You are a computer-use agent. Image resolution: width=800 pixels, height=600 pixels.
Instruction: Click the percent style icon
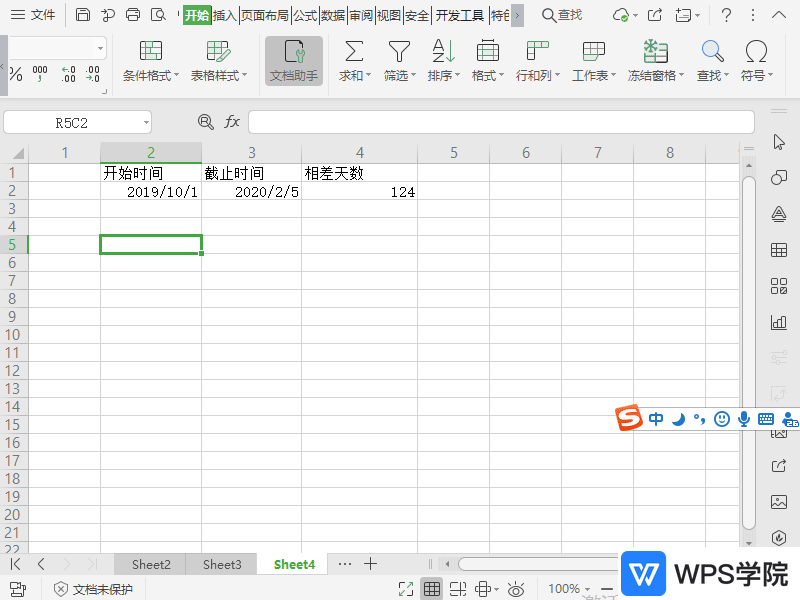(x=16, y=74)
